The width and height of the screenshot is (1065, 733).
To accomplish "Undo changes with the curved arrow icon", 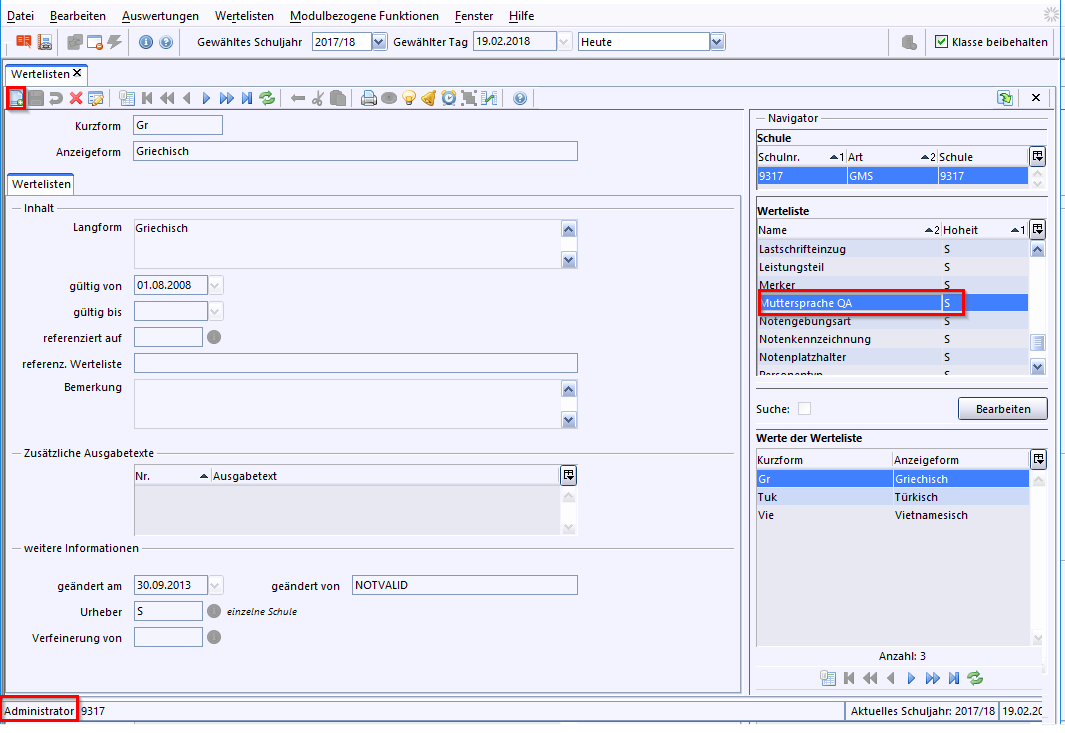I will [56, 99].
